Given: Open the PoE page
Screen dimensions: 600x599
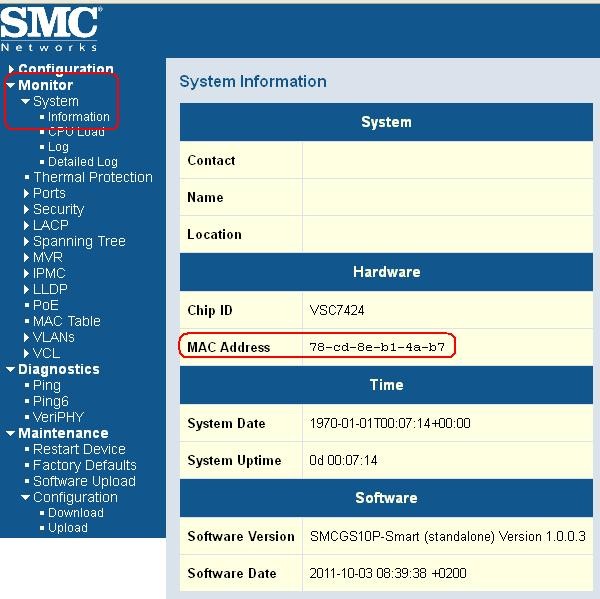Looking at the screenshot, I should [46, 305].
